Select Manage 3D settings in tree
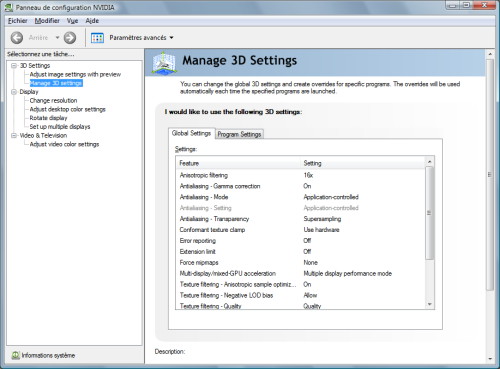The image size is (500, 369). coord(56,83)
